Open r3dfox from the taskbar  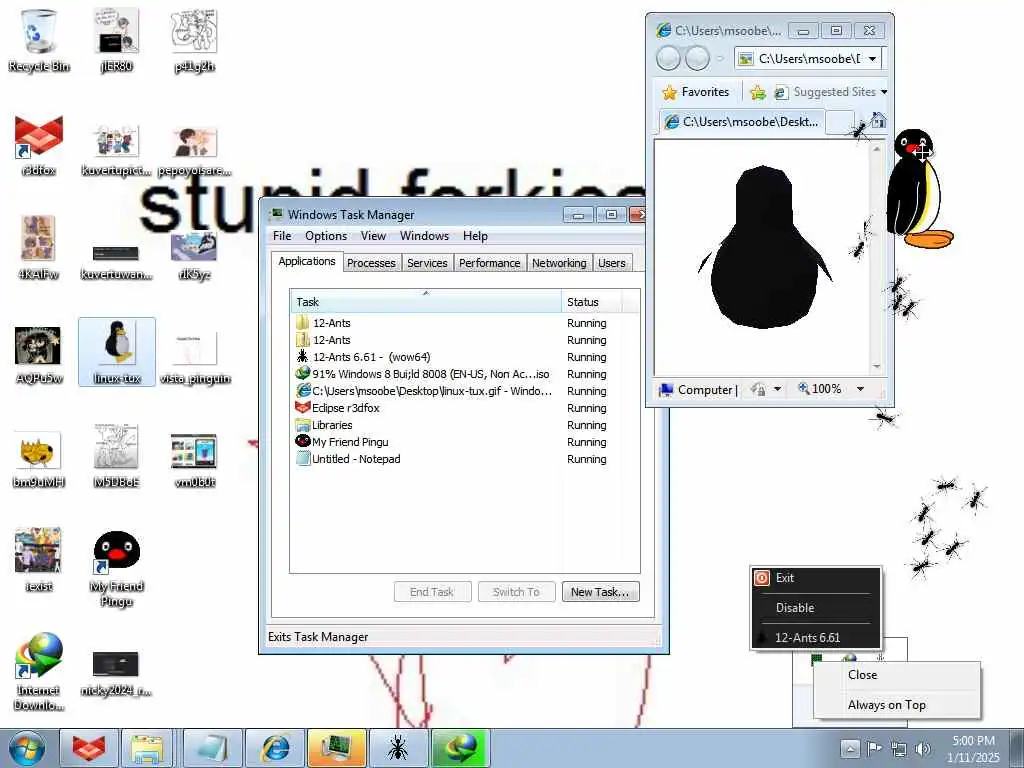[x=89, y=748]
